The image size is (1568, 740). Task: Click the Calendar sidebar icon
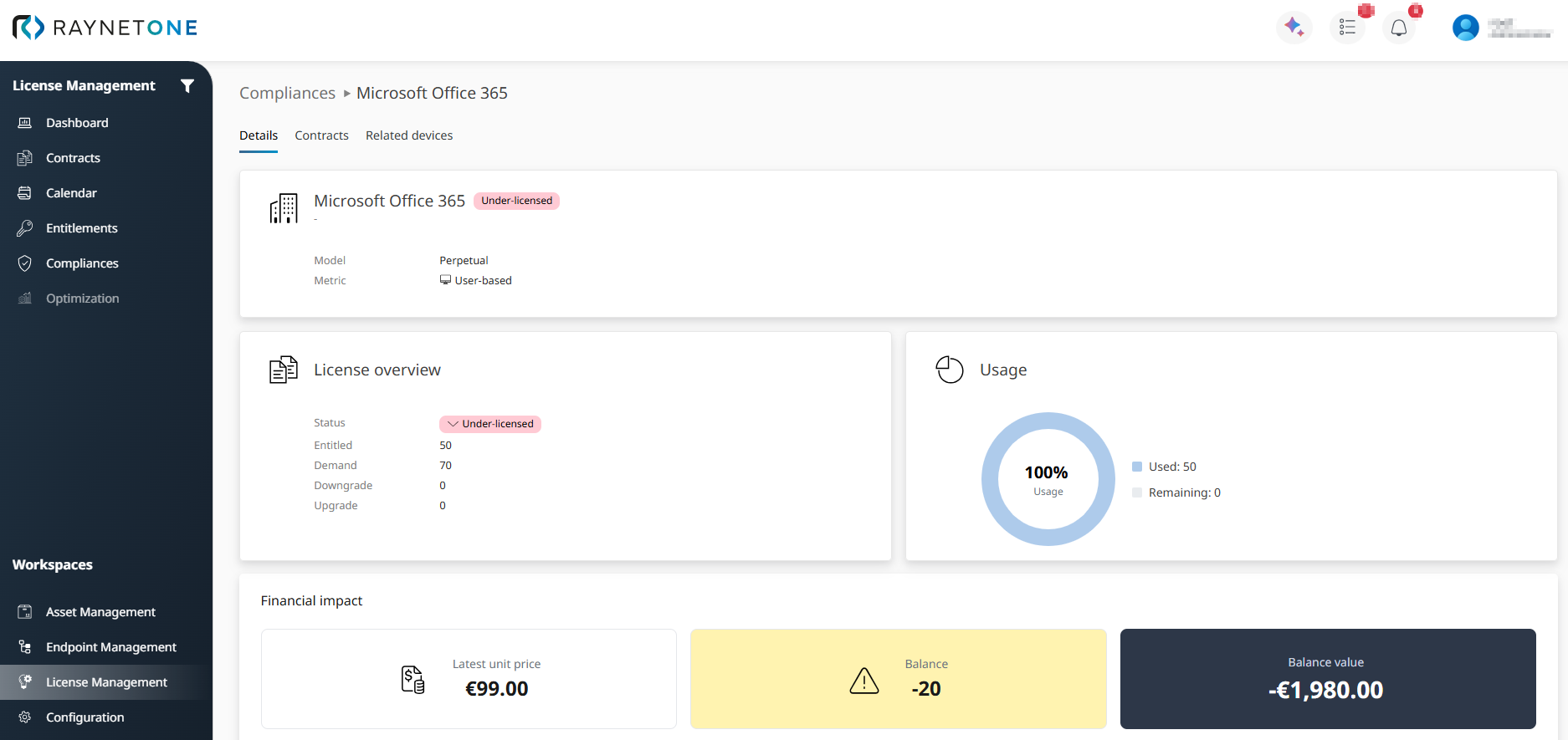25,193
